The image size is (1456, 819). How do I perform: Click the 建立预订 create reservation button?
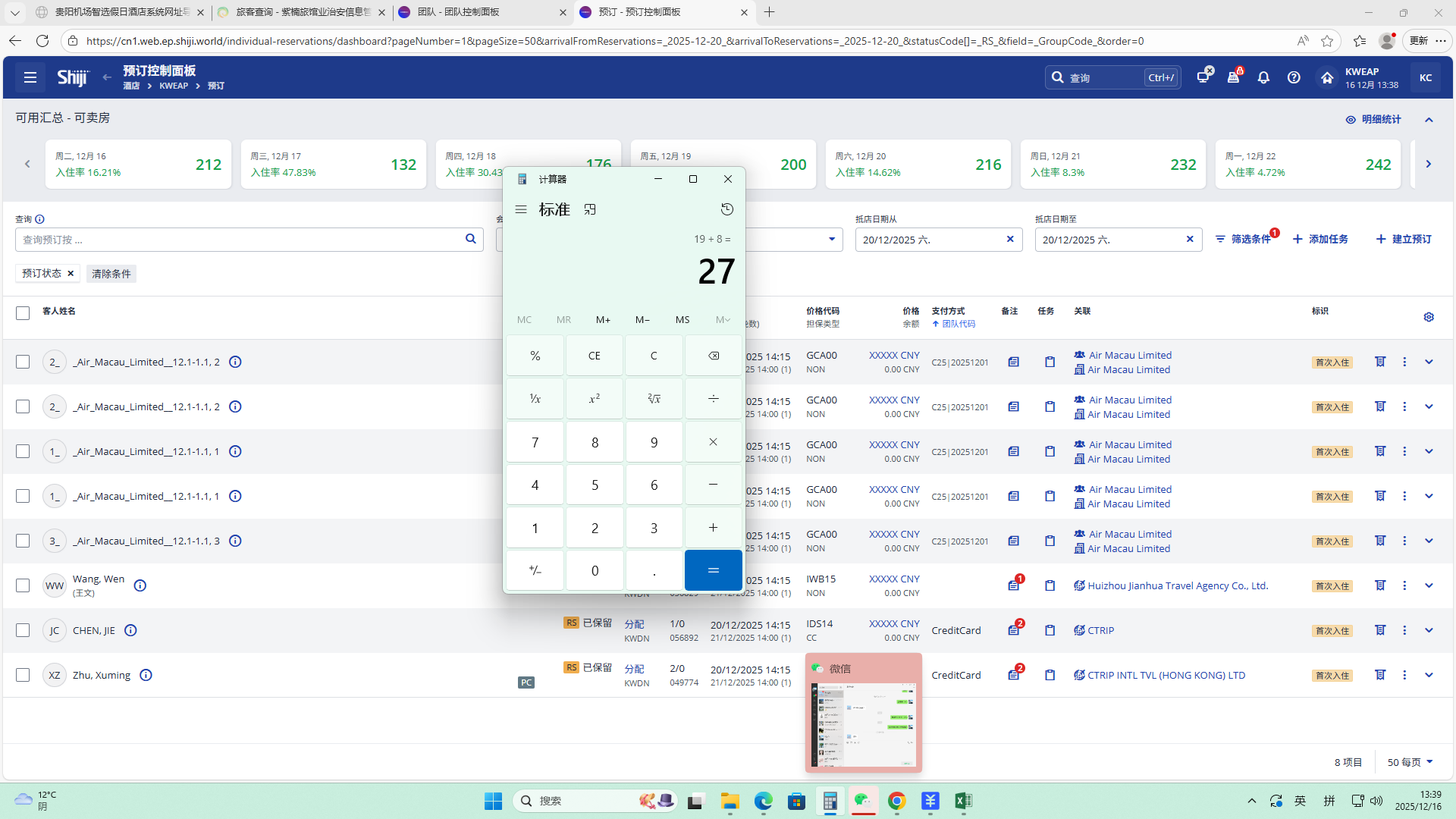(1404, 239)
